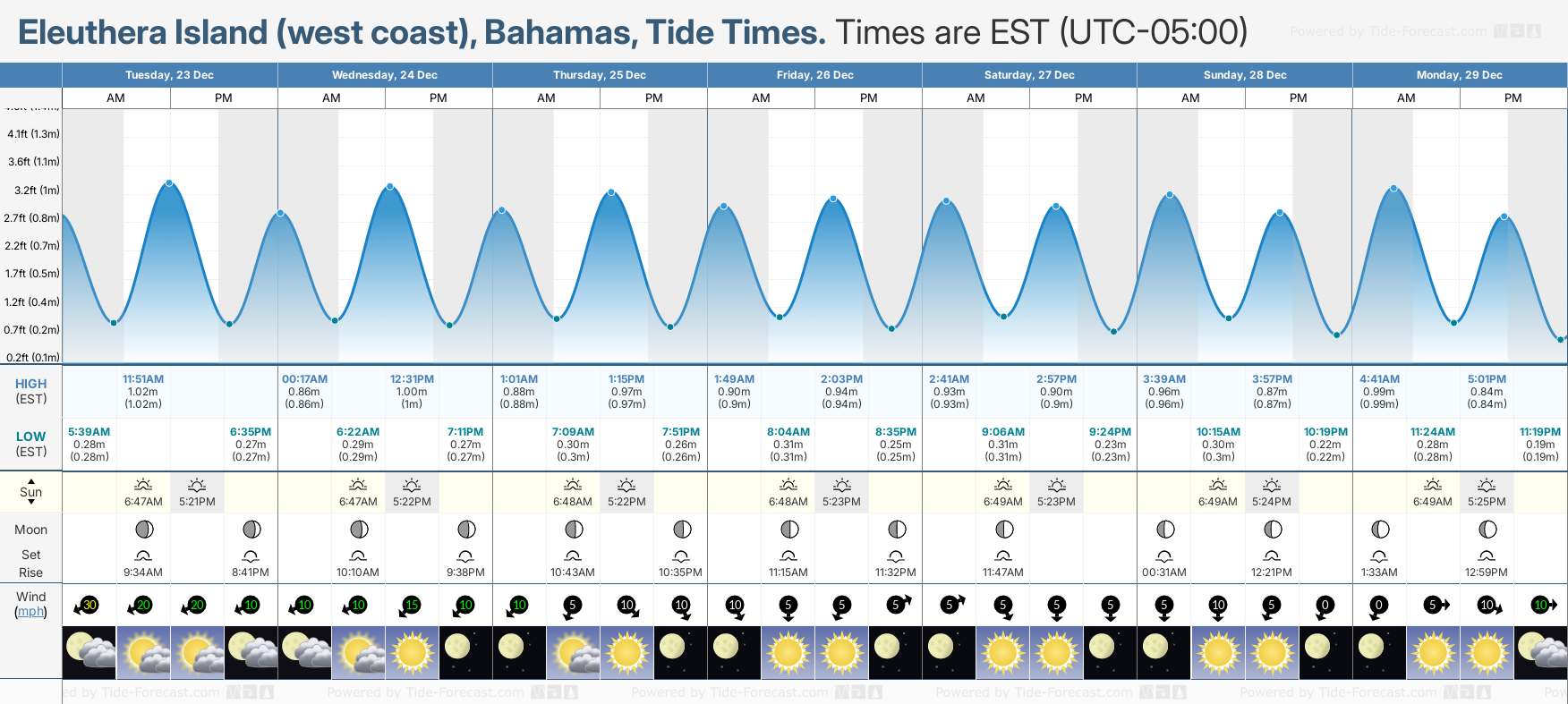Select the Sunday, 28 Dec day header
Viewport: 1568px width, 704px height.
[1244, 75]
